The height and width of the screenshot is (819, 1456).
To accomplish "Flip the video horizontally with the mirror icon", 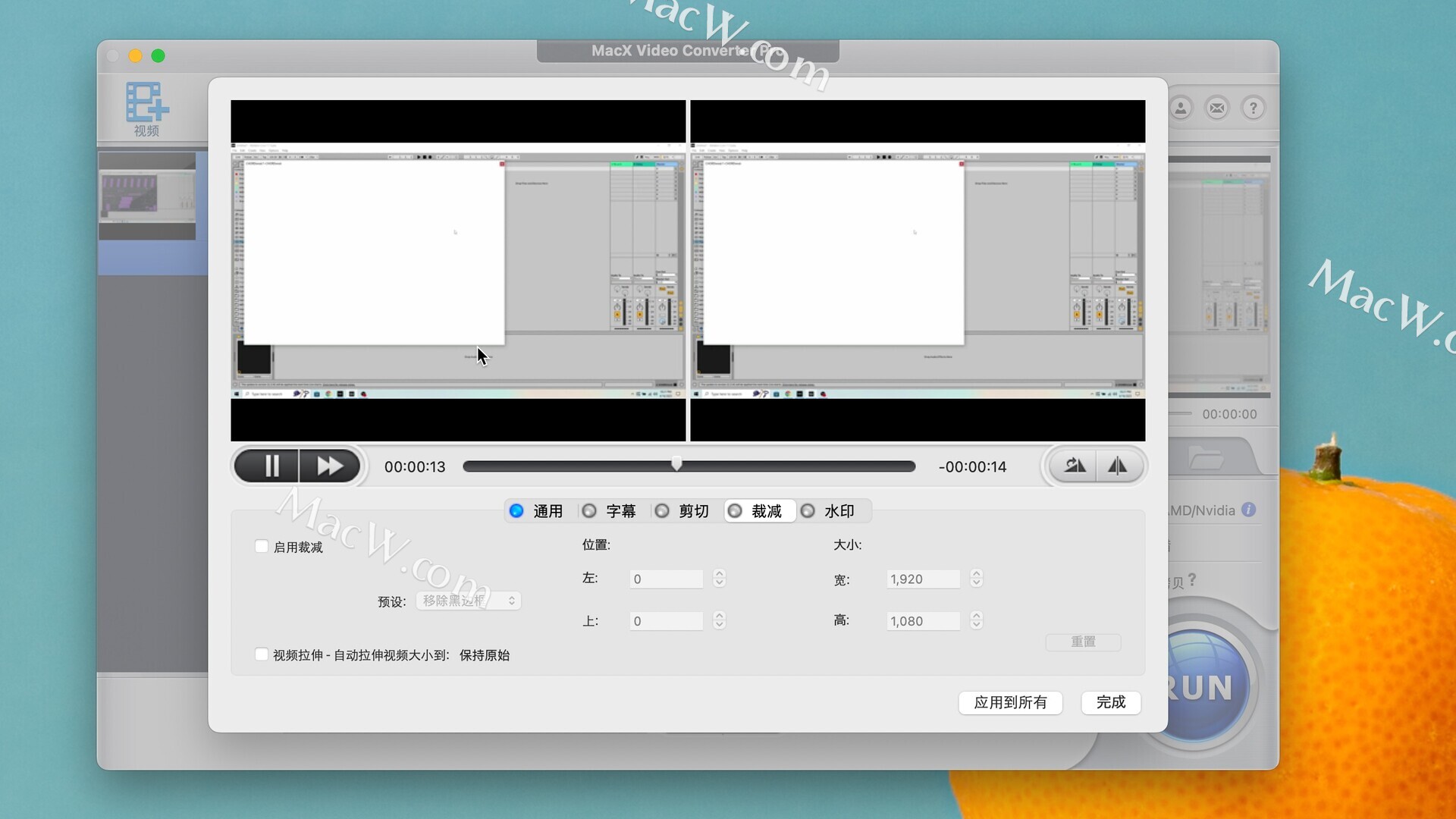I will click(x=1118, y=466).
